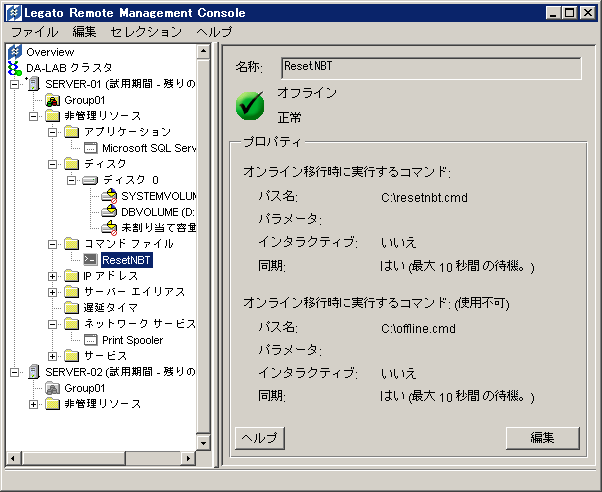Click the ヘルプ button in the properties panel
The height and width of the screenshot is (492, 602).
click(x=260, y=438)
